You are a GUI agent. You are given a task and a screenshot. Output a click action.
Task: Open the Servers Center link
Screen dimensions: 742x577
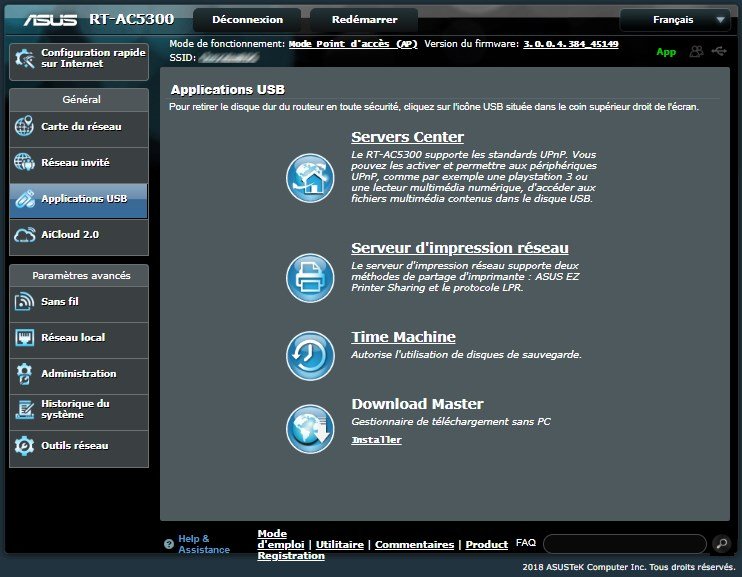click(407, 137)
